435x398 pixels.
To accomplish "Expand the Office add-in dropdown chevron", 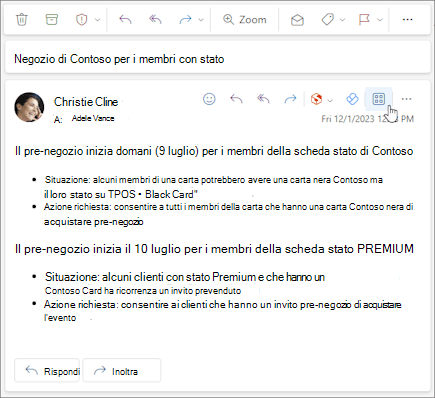I will point(330,100).
